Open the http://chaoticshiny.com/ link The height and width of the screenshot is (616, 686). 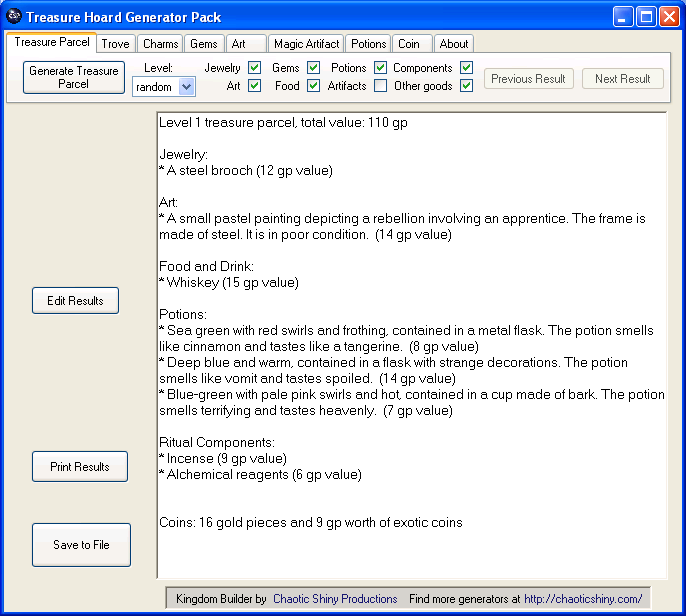[583, 598]
